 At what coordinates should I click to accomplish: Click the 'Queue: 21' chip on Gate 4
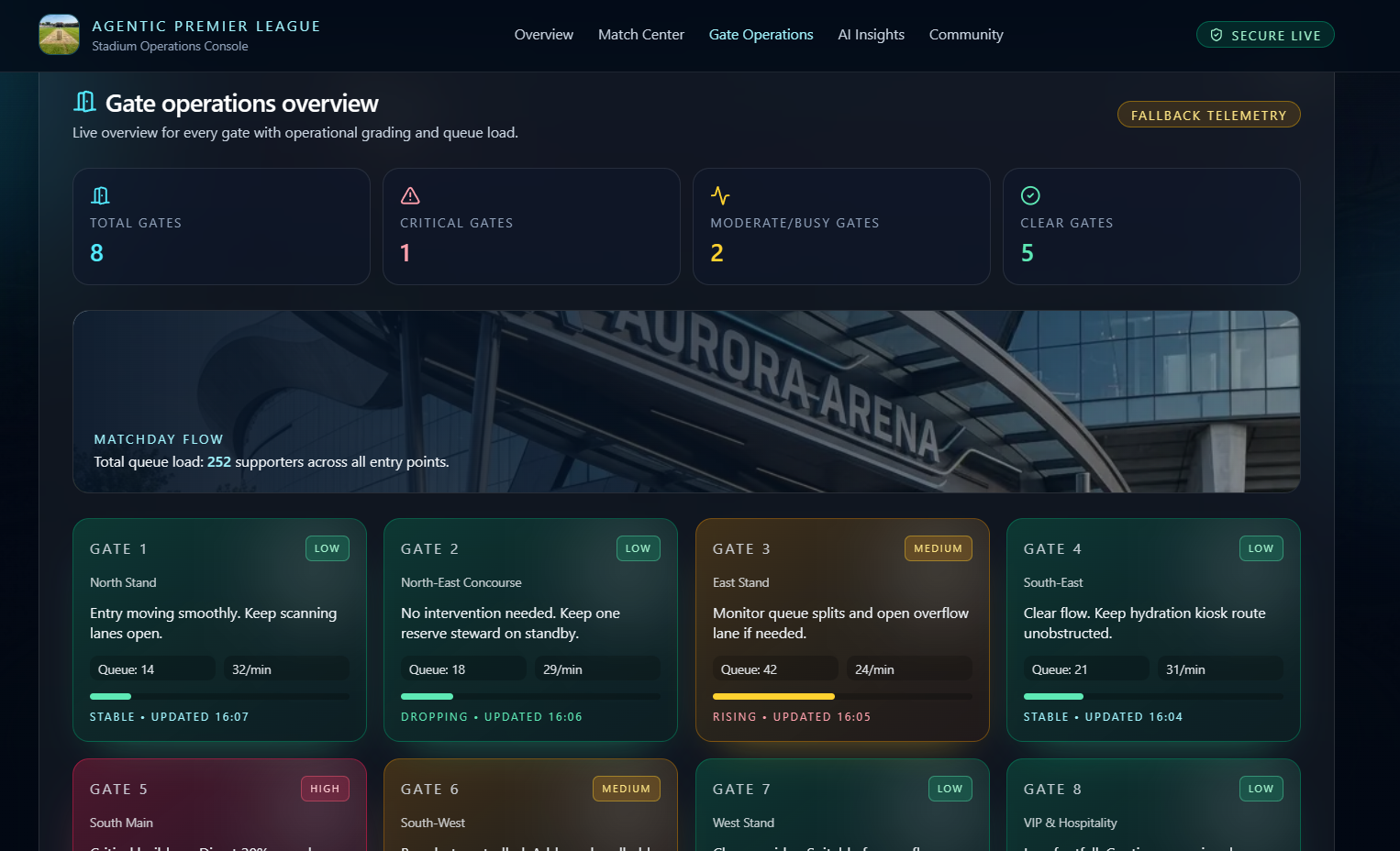coord(1086,669)
